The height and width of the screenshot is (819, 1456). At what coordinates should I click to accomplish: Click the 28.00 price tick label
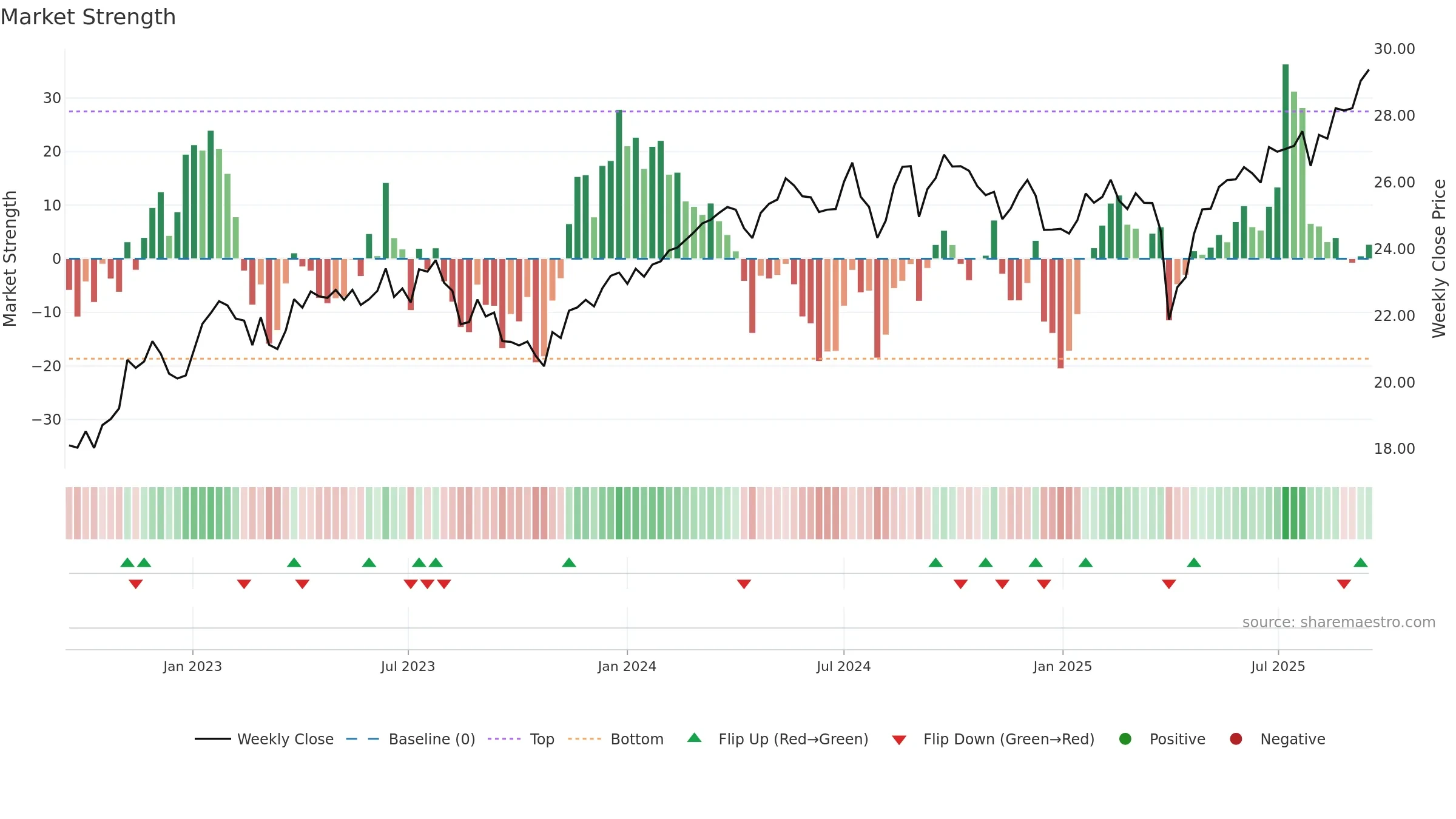[1394, 116]
